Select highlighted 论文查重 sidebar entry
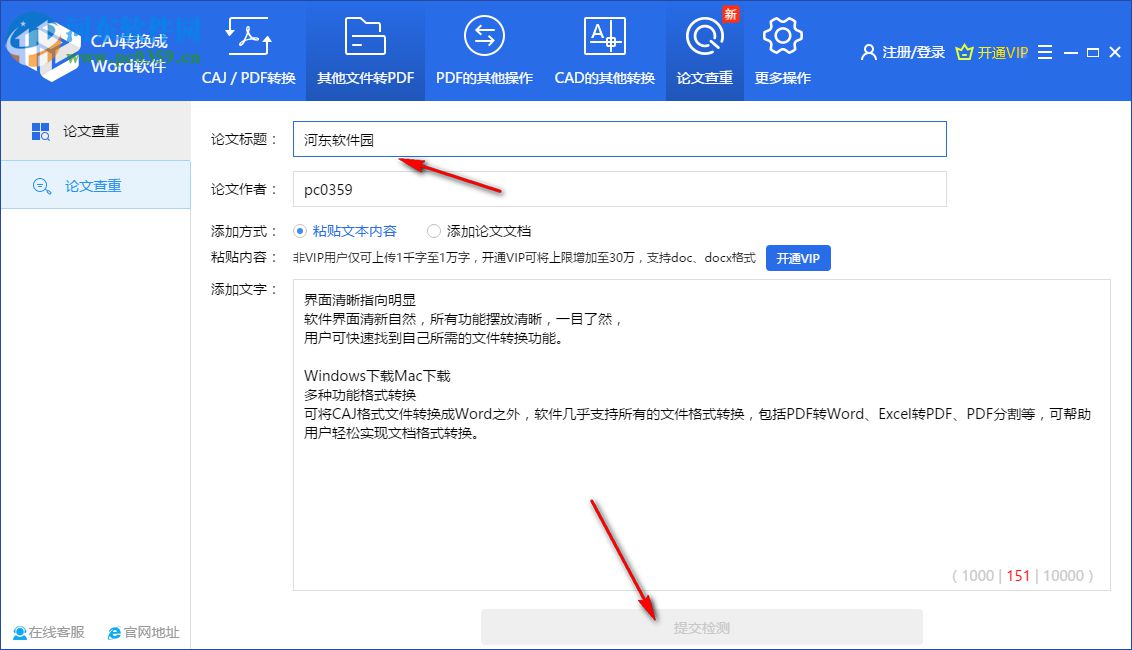The image size is (1132, 650). (95, 186)
